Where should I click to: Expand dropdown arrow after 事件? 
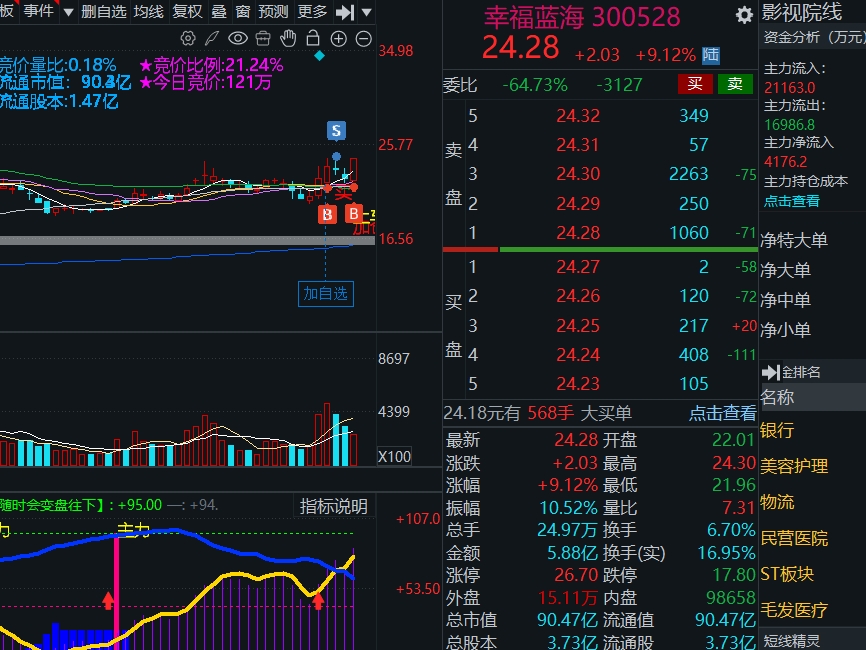(68, 12)
